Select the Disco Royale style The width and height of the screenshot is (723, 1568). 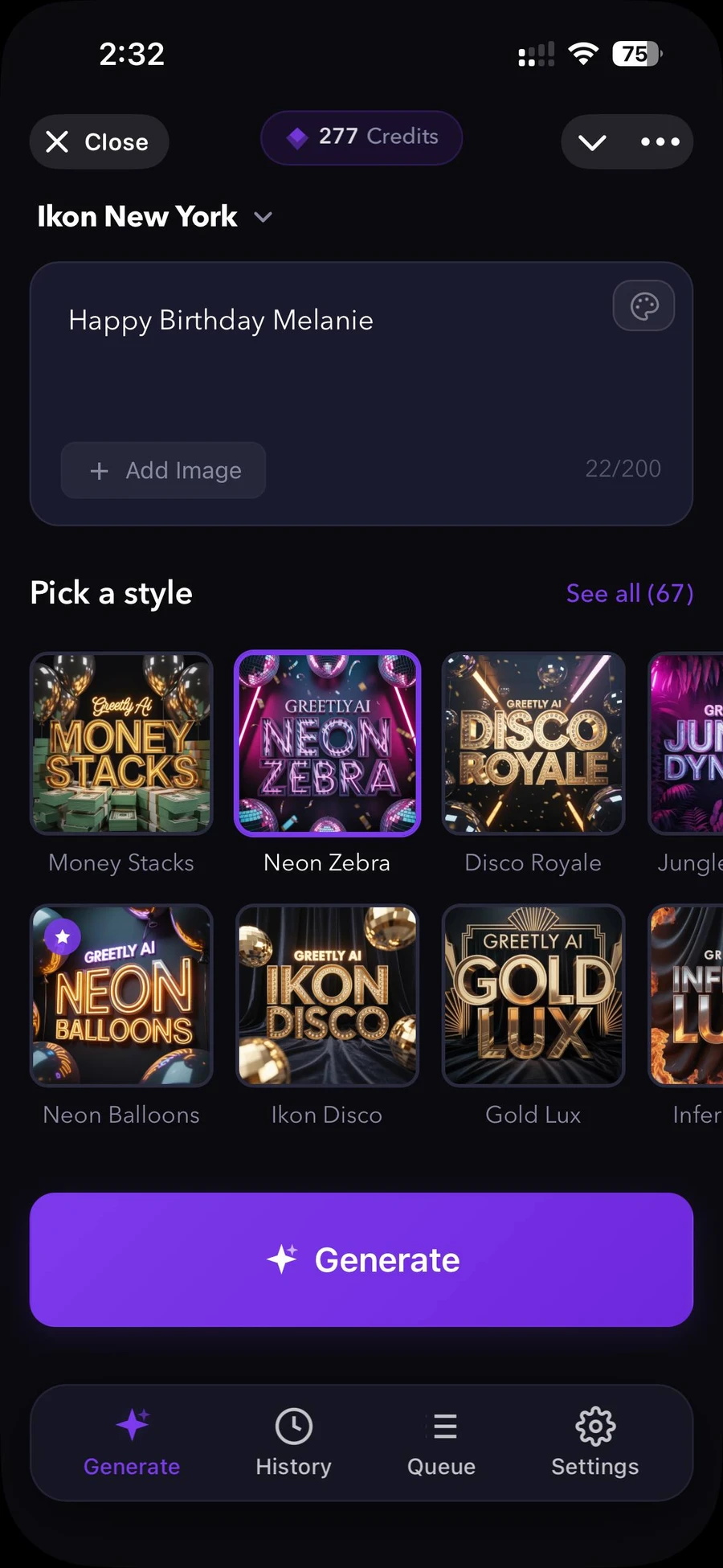pos(533,743)
